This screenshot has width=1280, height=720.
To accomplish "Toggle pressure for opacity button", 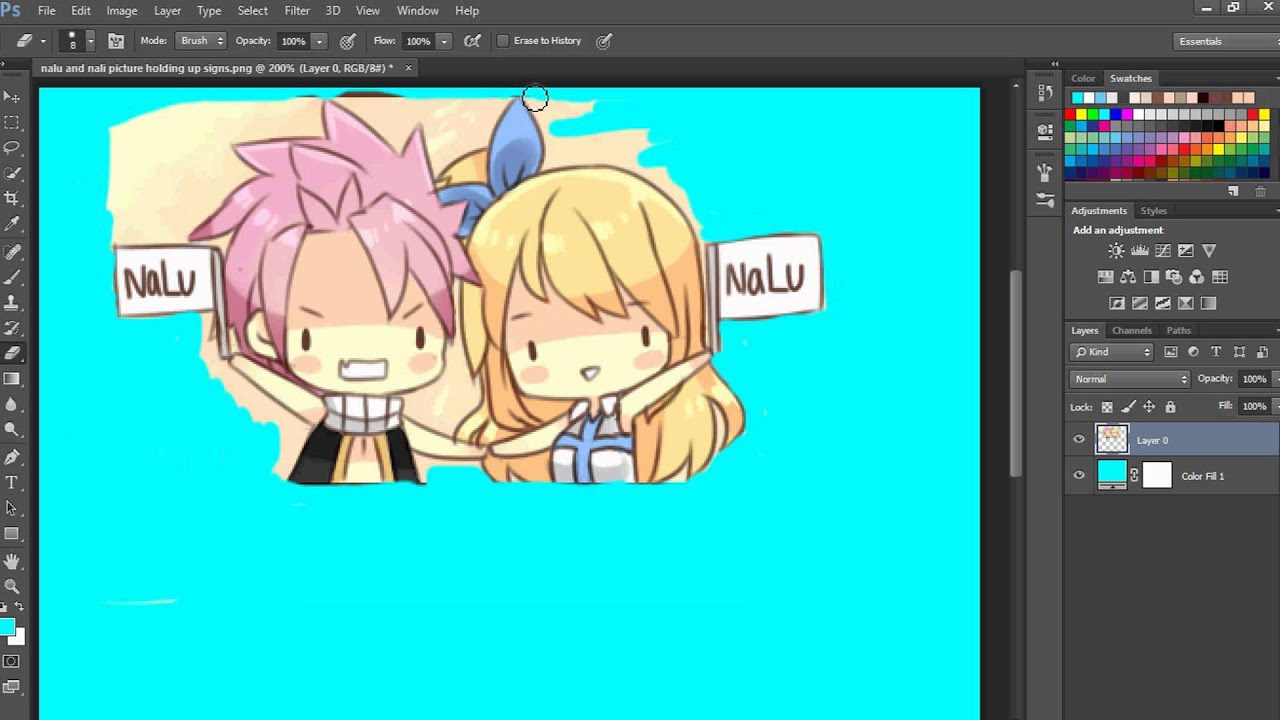I will (x=348, y=41).
